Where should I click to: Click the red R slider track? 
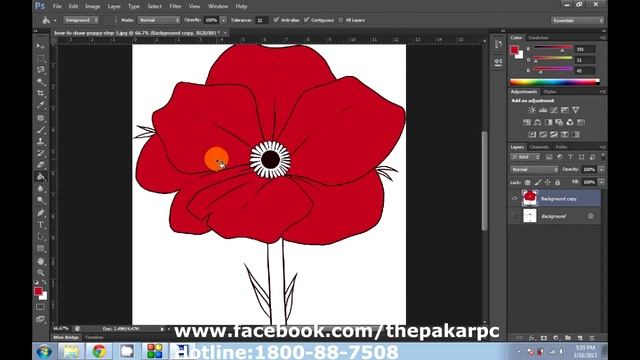click(x=553, y=48)
